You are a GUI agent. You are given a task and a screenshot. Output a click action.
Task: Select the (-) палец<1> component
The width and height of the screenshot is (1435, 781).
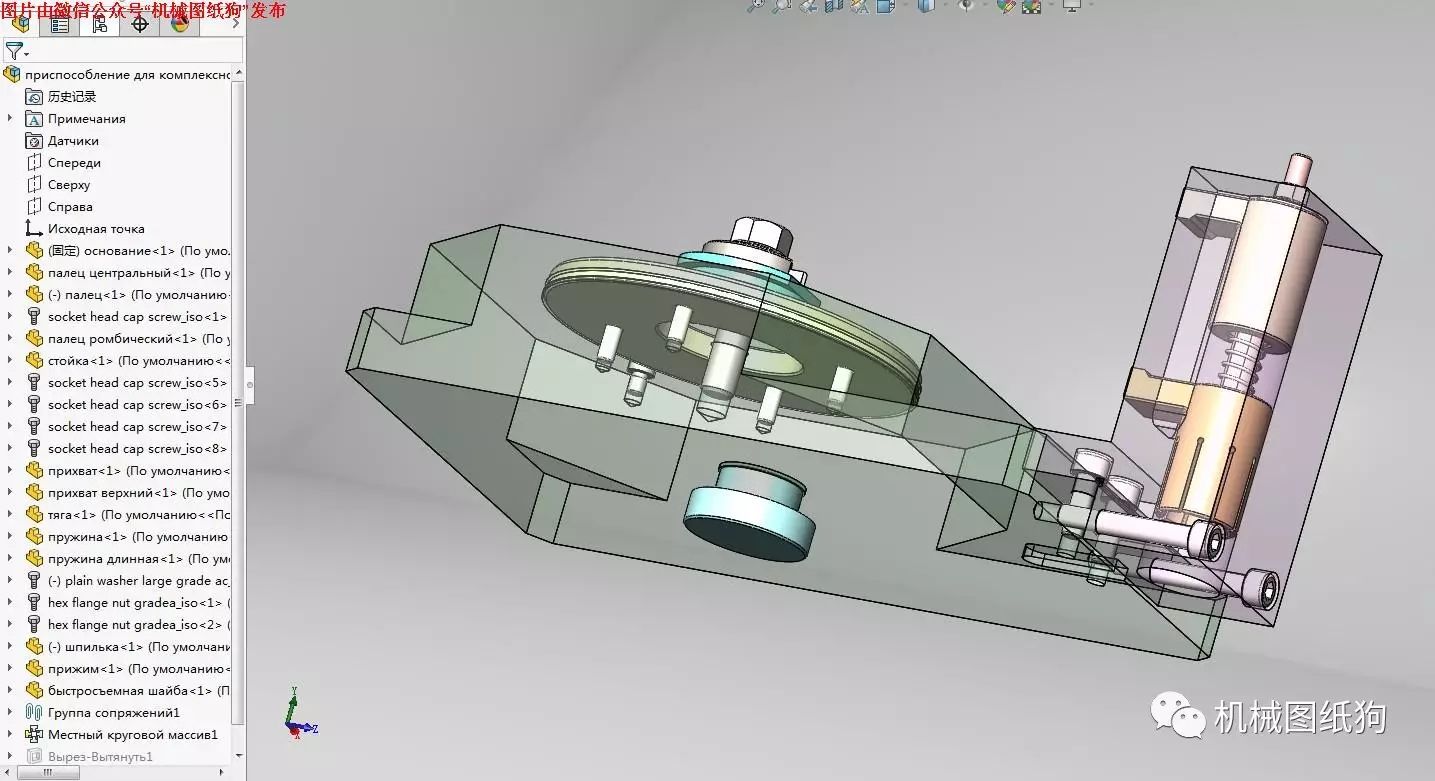139,295
